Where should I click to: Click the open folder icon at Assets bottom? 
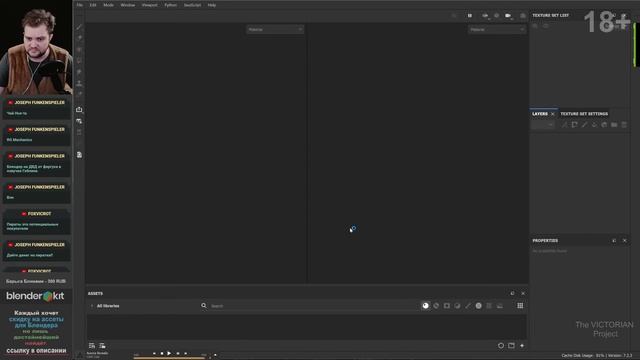tap(511, 346)
